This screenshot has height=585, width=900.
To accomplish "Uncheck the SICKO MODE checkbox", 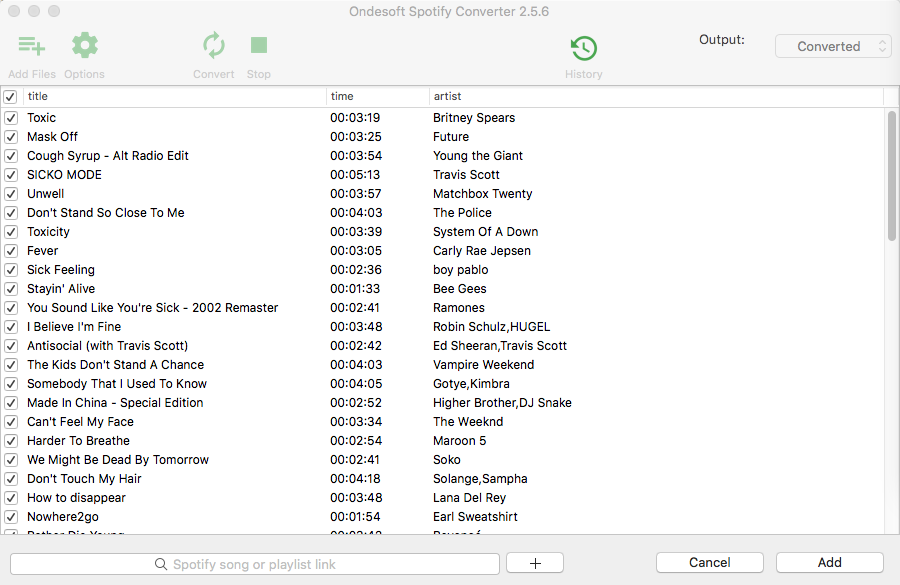I will 11,175.
